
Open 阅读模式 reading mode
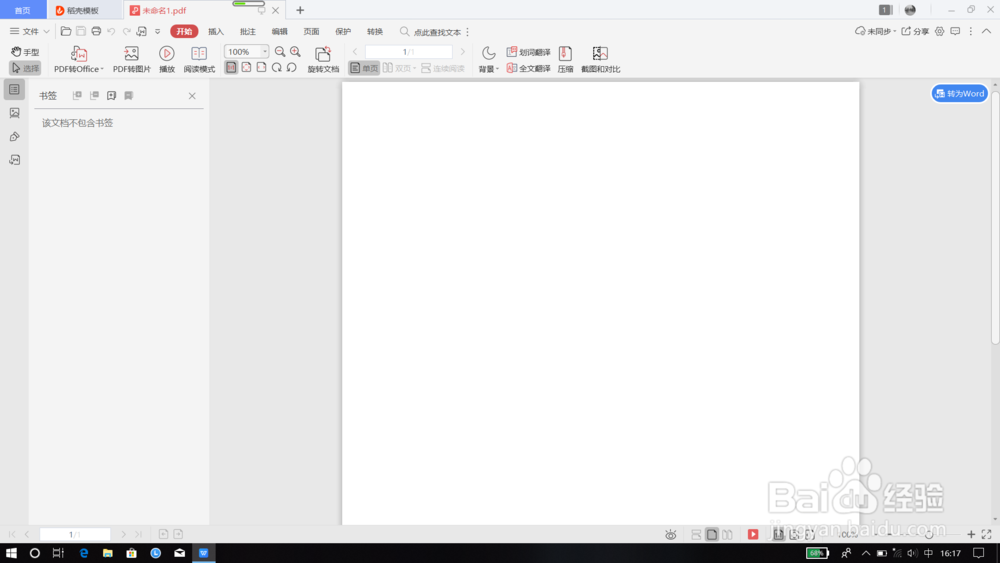(x=199, y=59)
